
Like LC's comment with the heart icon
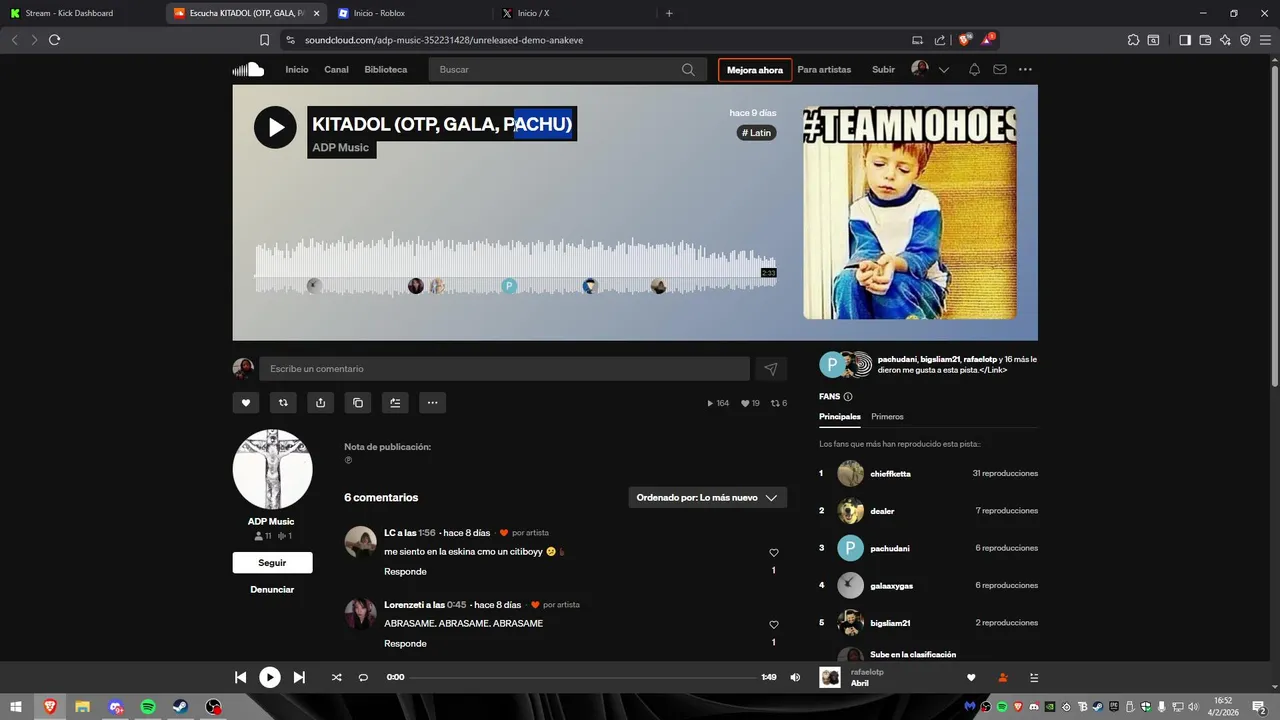click(774, 553)
